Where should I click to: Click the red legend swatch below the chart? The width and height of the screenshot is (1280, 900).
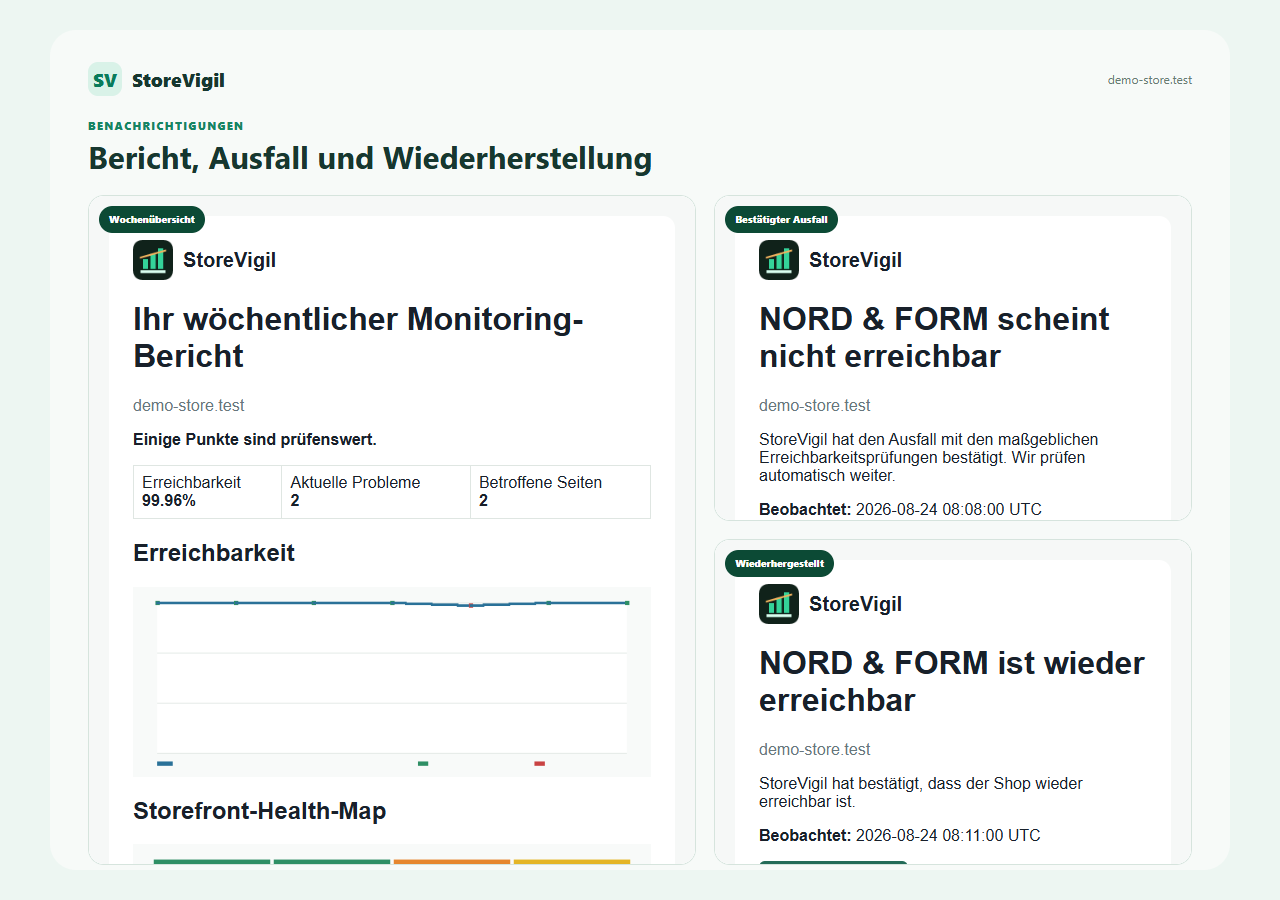point(539,764)
